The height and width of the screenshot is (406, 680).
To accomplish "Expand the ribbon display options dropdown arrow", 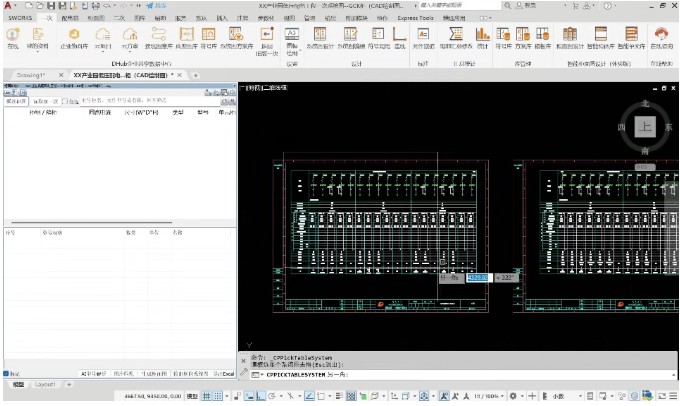I will 490,18.
